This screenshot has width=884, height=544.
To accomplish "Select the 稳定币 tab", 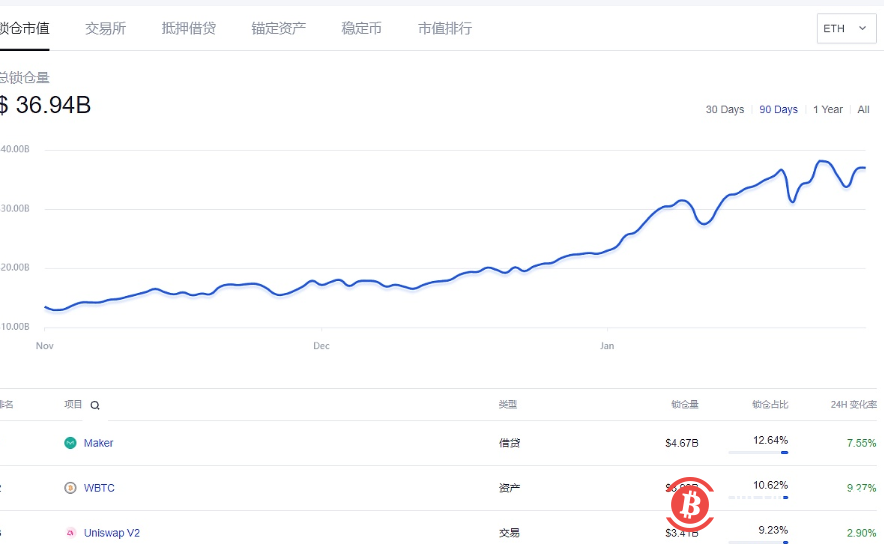I will pyautogui.click(x=361, y=28).
